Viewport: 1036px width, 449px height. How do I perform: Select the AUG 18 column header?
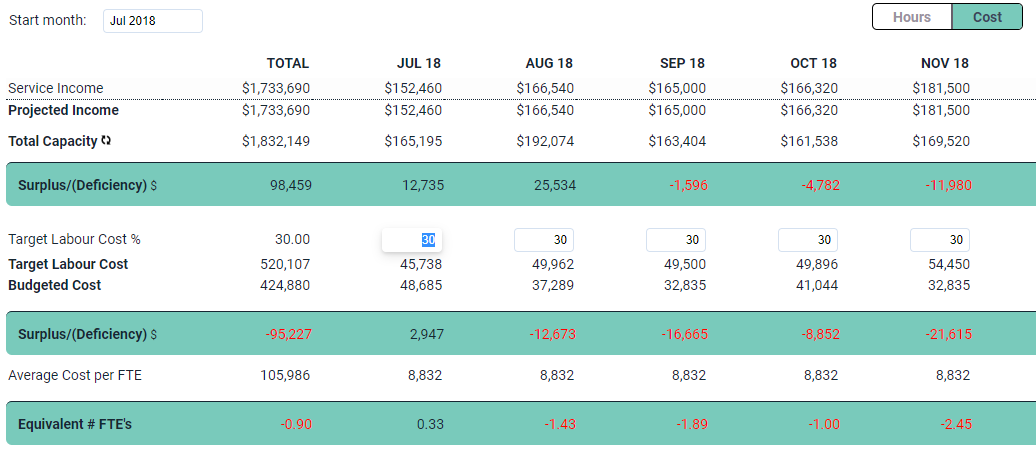click(549, 63)
